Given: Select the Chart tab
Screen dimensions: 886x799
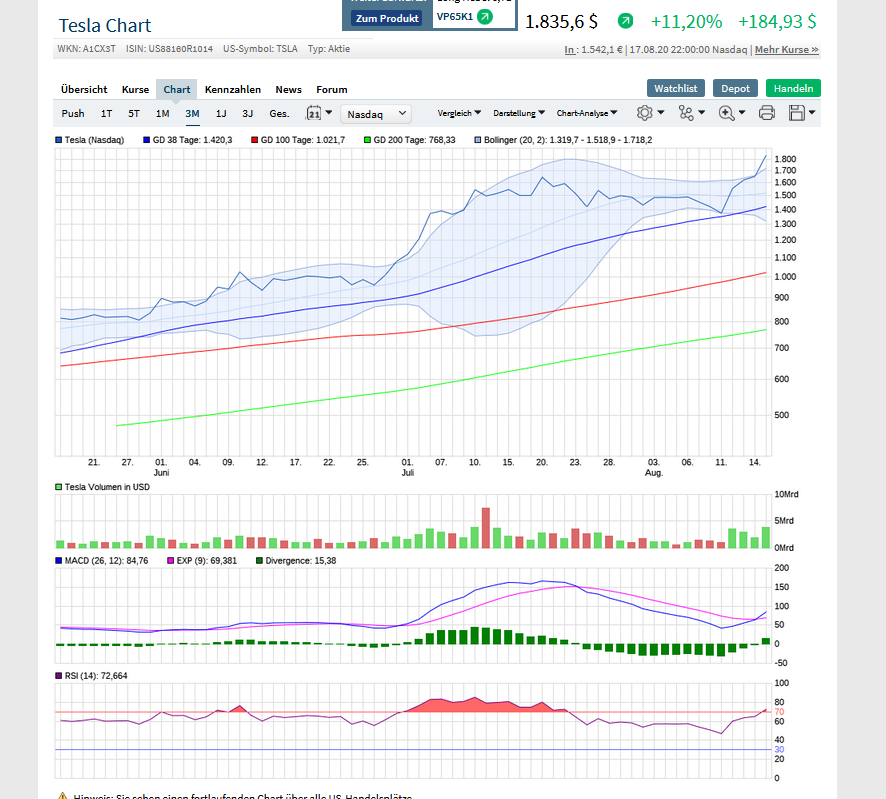Looking at the screenshot, I should click(176, 89).
